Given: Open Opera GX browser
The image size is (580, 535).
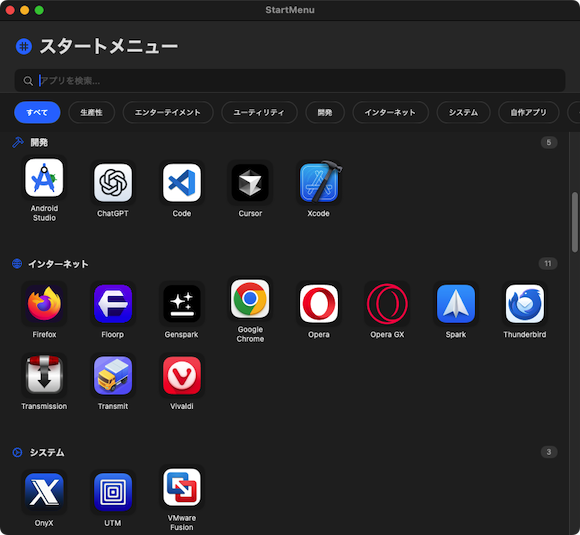Looking at the screenshot, I should pyautogui.click(x=387, y=304).
